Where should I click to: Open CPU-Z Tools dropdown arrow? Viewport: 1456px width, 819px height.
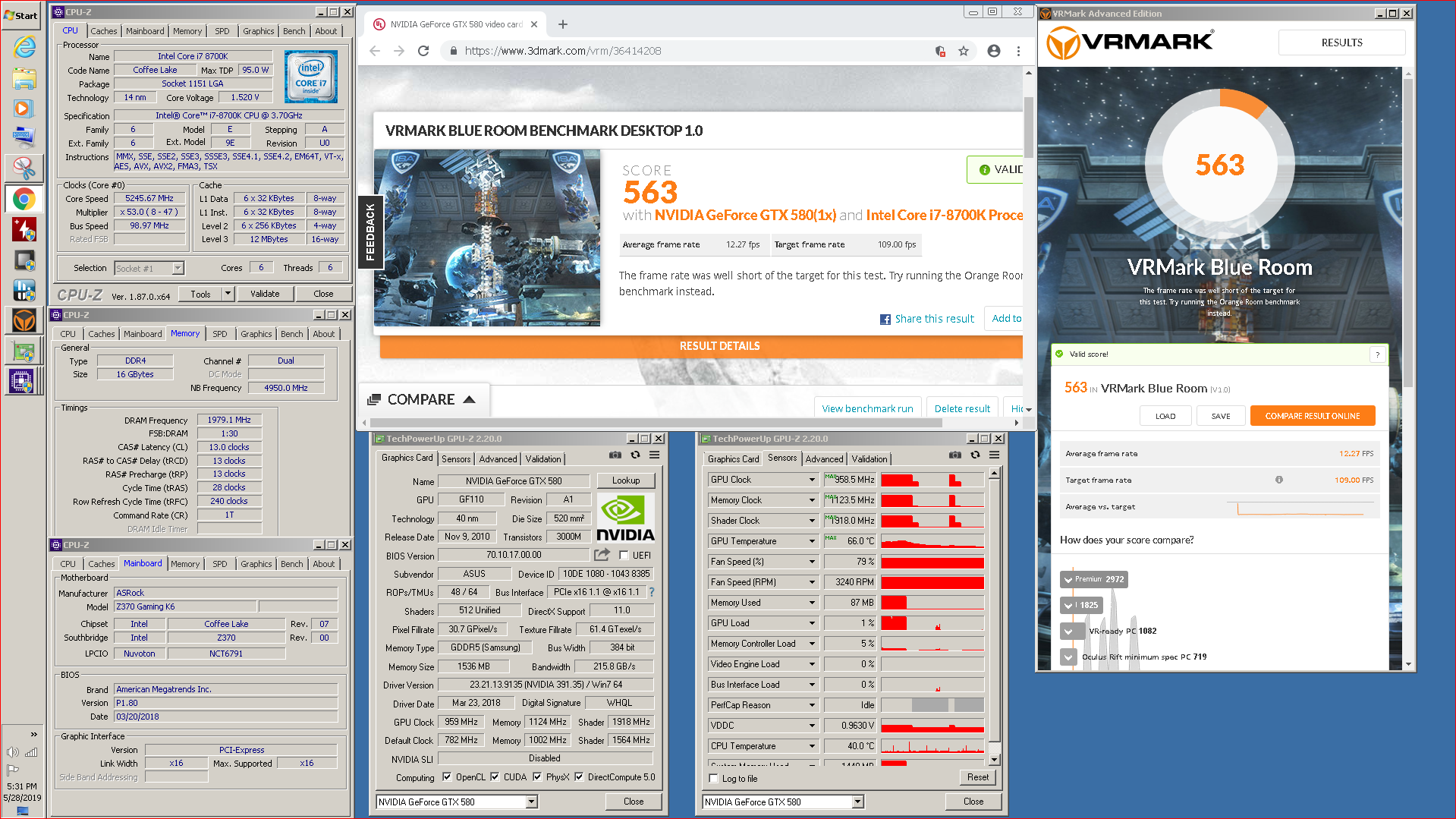tap(228, 294)
